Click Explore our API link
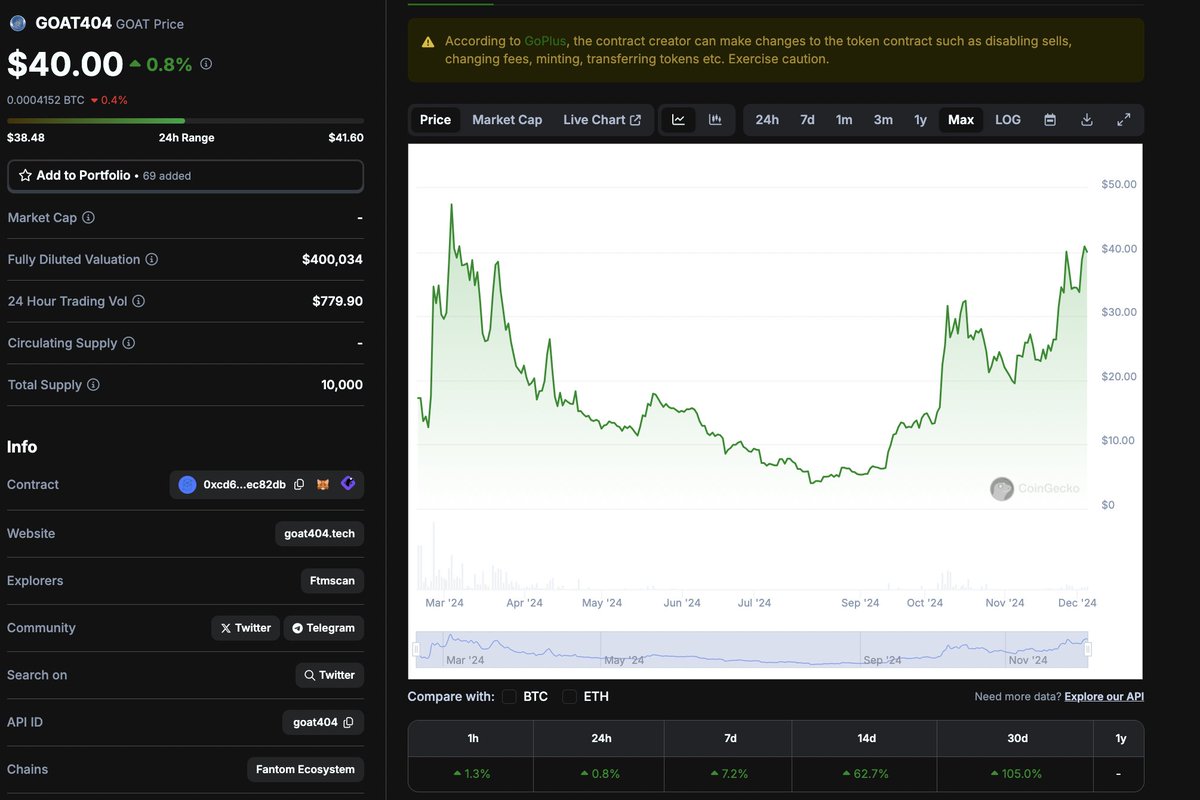The image size is (1200, 800). pos(1104,696)
